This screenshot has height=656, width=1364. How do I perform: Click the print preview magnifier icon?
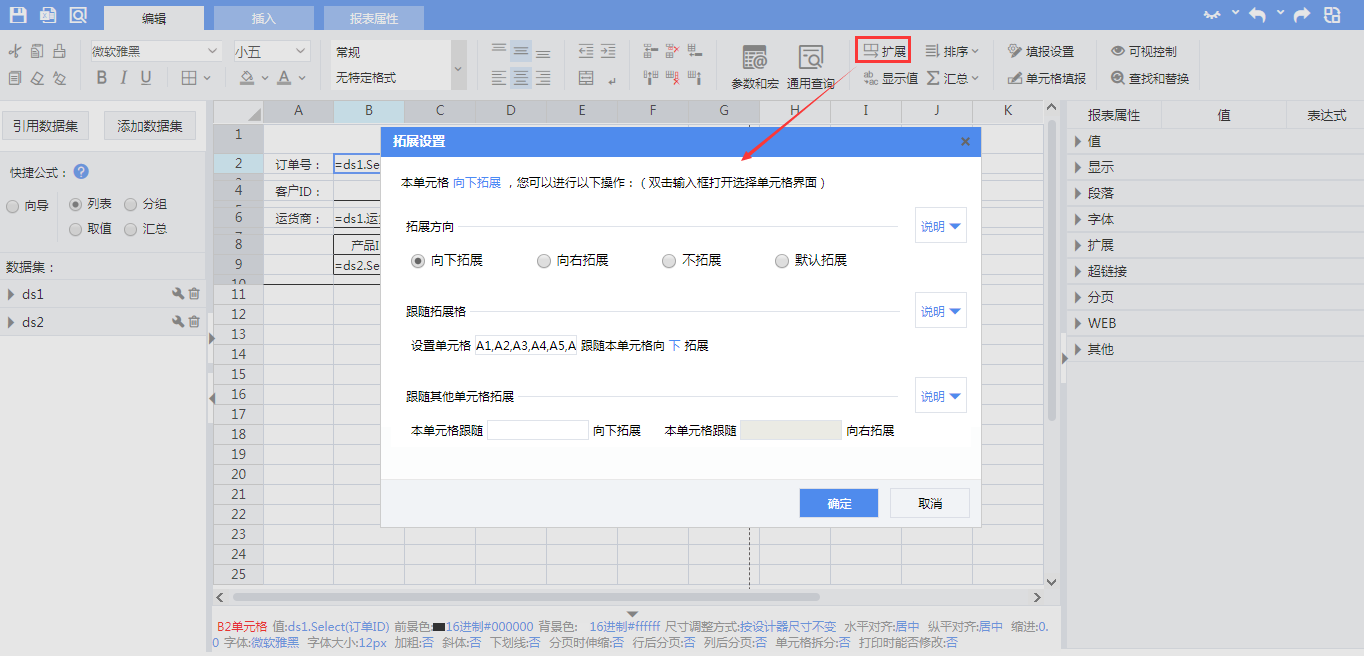(x=78, y=15)
